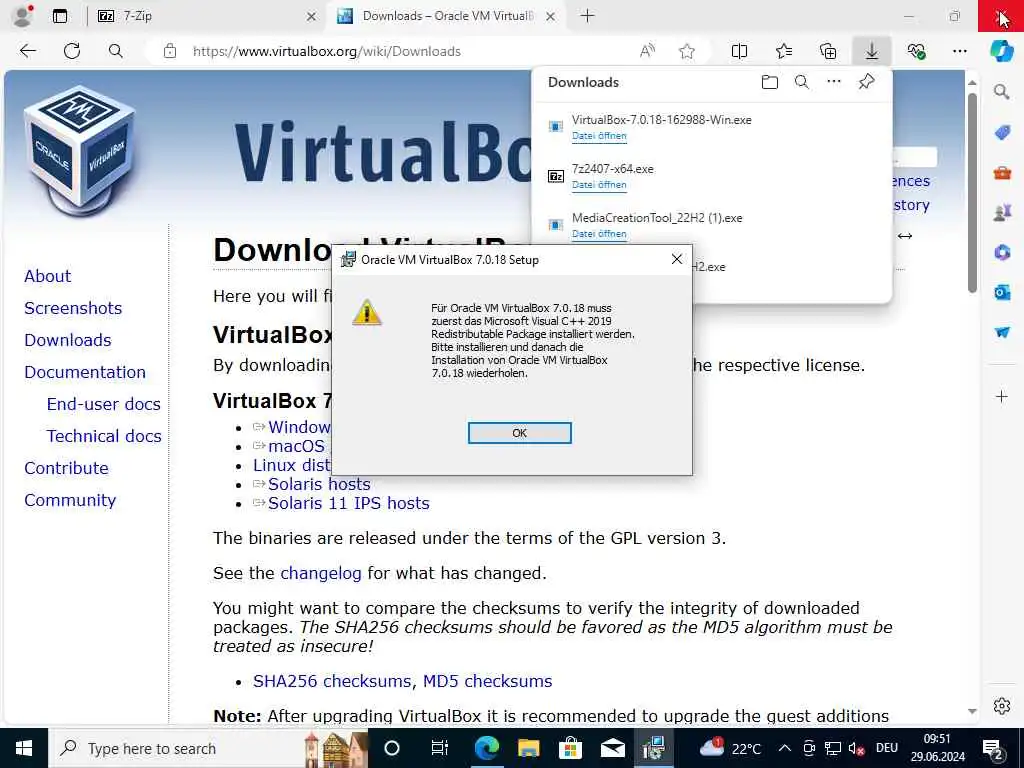1024x768 pixels.
Task: Toggle the Downloads toolbar button
Action: pos(872,51)
